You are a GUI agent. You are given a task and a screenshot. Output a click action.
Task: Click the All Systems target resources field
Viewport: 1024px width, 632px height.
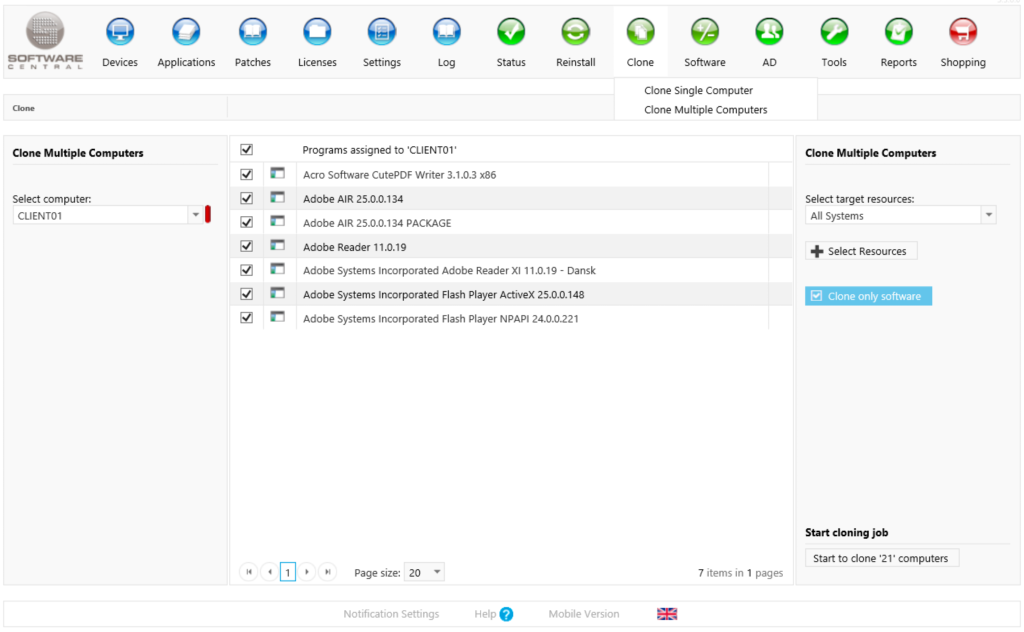point(893,215)
